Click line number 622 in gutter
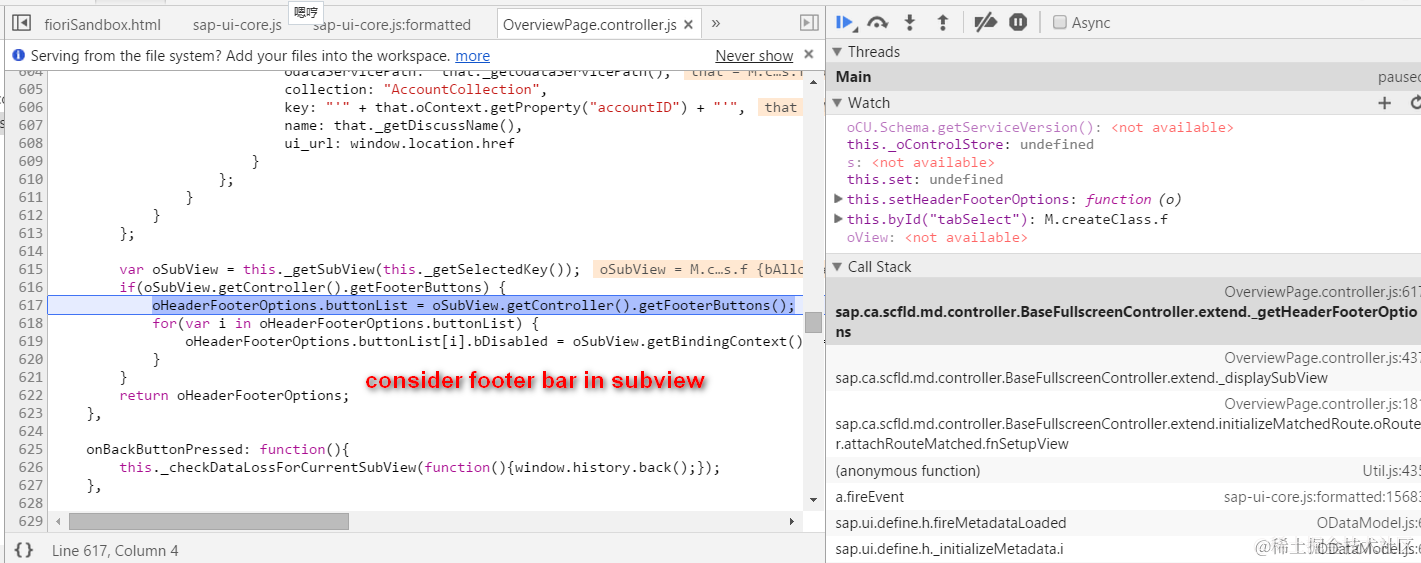 pos(31,395)
